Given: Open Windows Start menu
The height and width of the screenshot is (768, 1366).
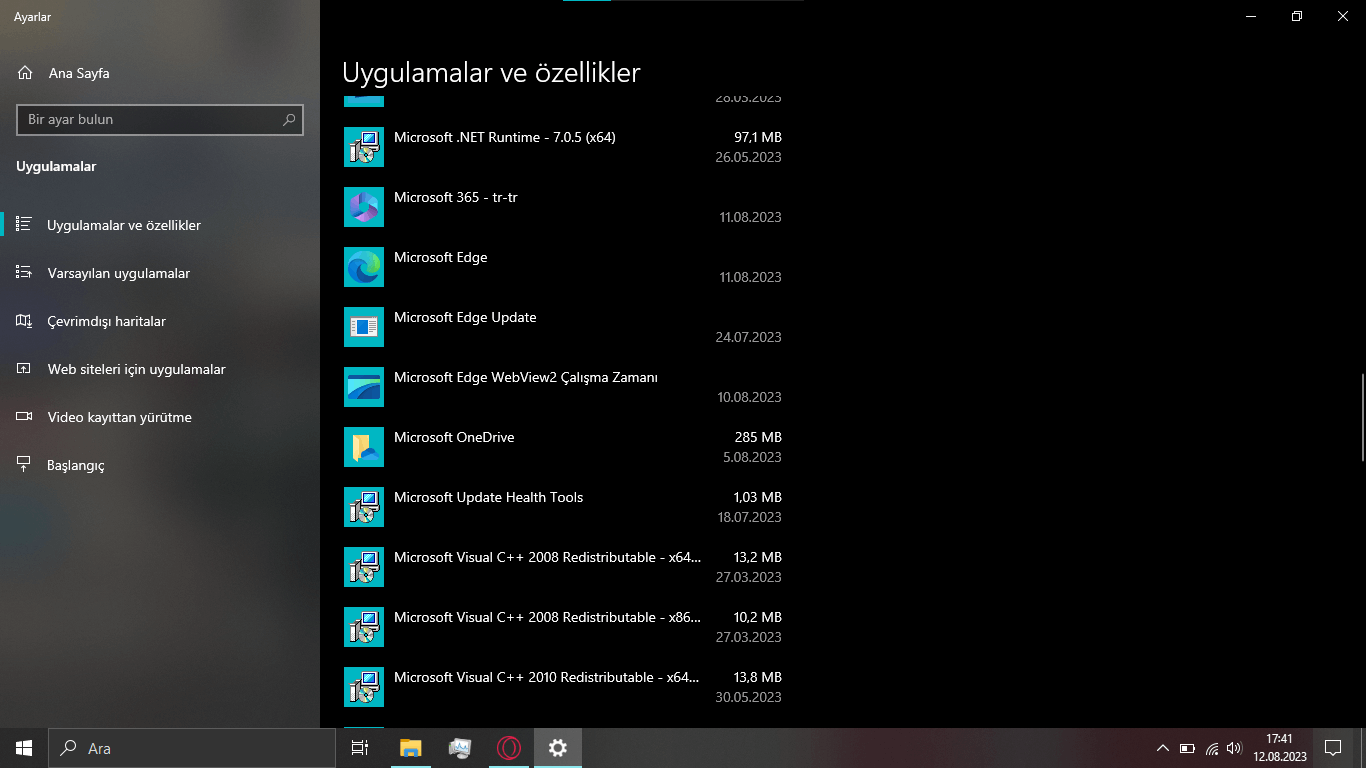Looking at the screenshot, I should tap(24, 748).
